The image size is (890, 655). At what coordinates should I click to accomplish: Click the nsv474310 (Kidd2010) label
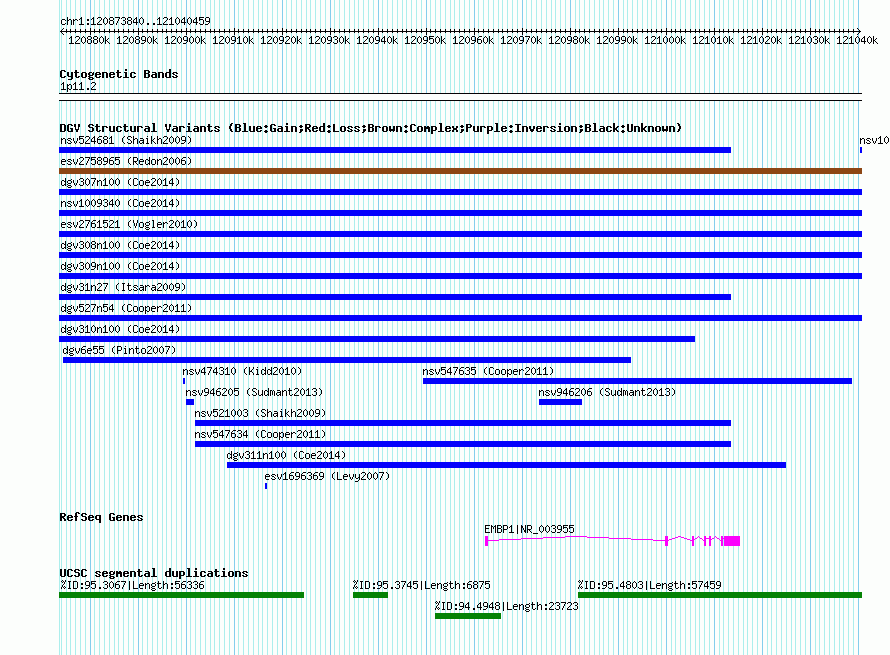pyautogui.click(x=242, y=371)
